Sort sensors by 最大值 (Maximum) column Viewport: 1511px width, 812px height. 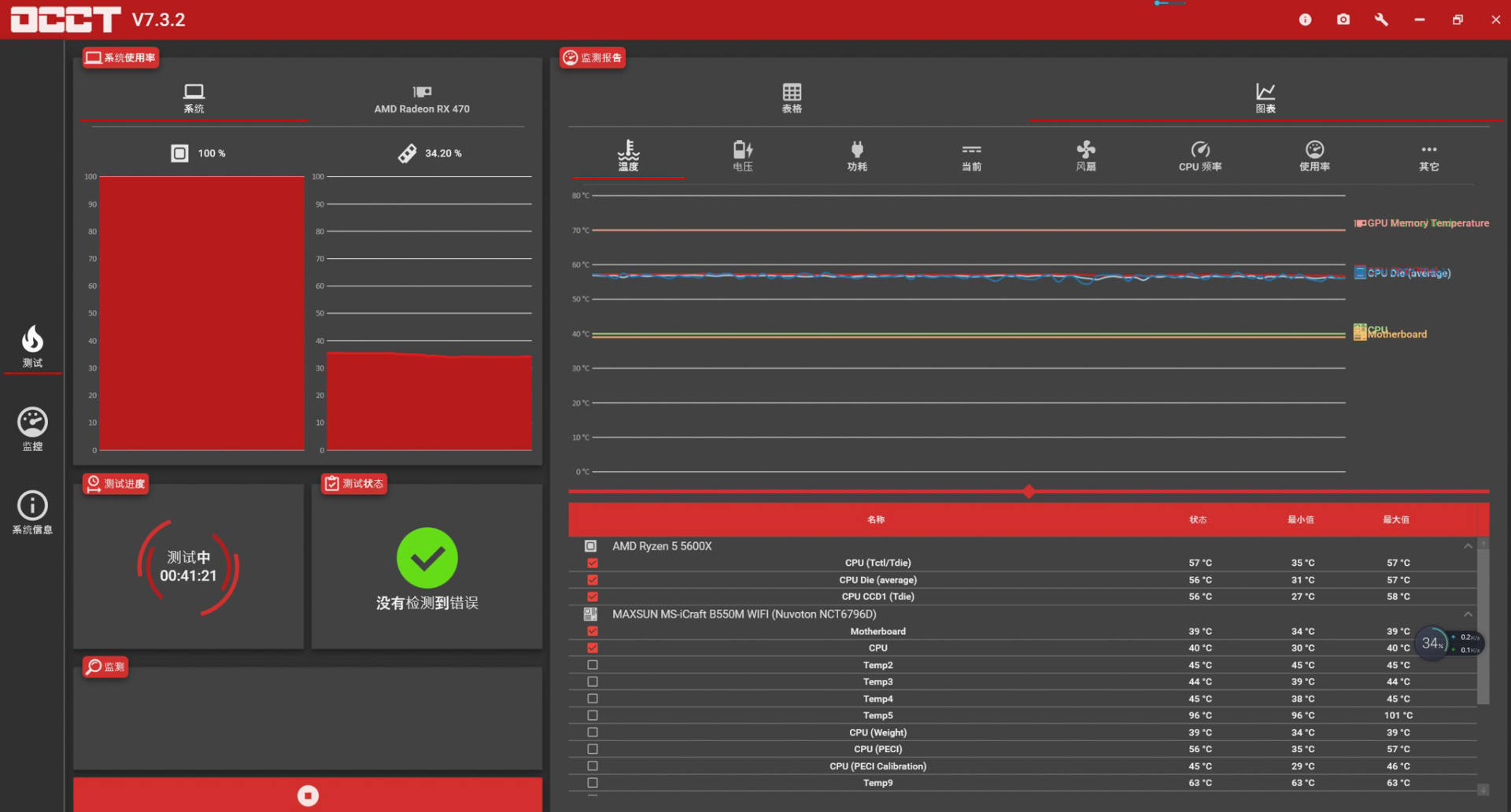(x=1397, y=519)
